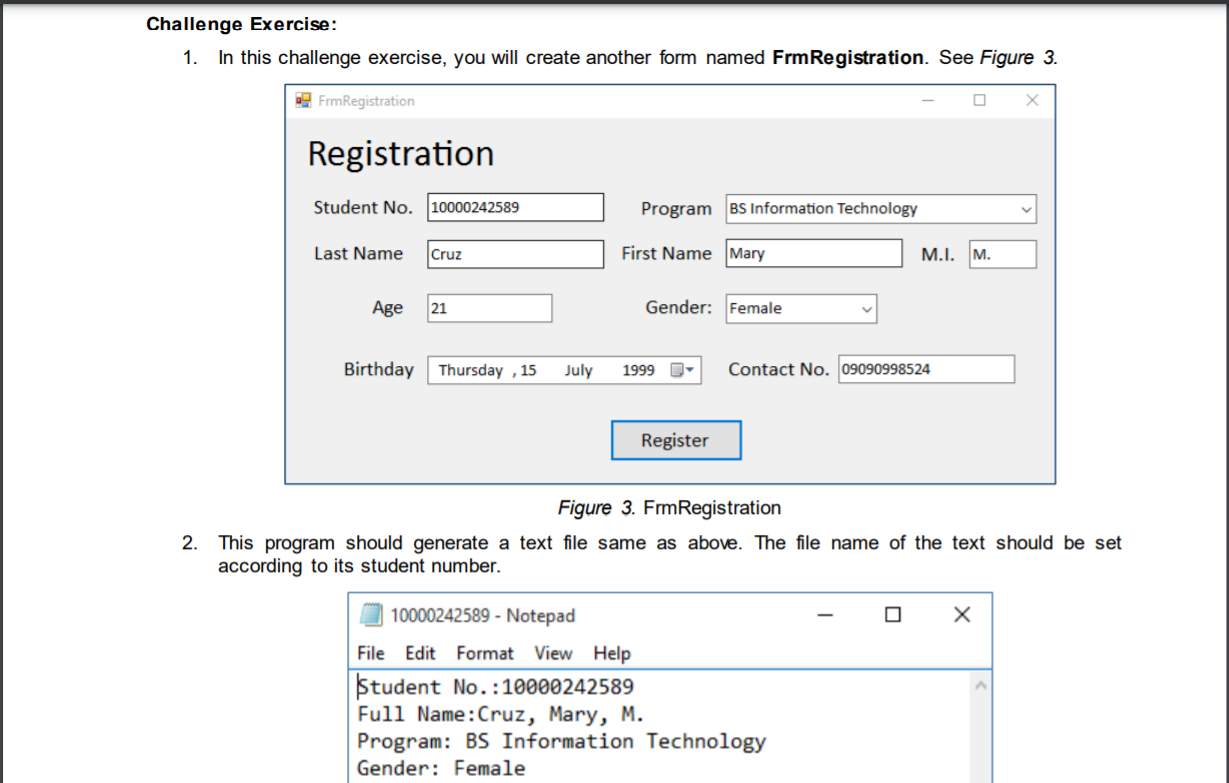Viewport: 1229px width, 783px height.
Task: Click the calendar icon on the Birthday picker
Action: (679, 369)
